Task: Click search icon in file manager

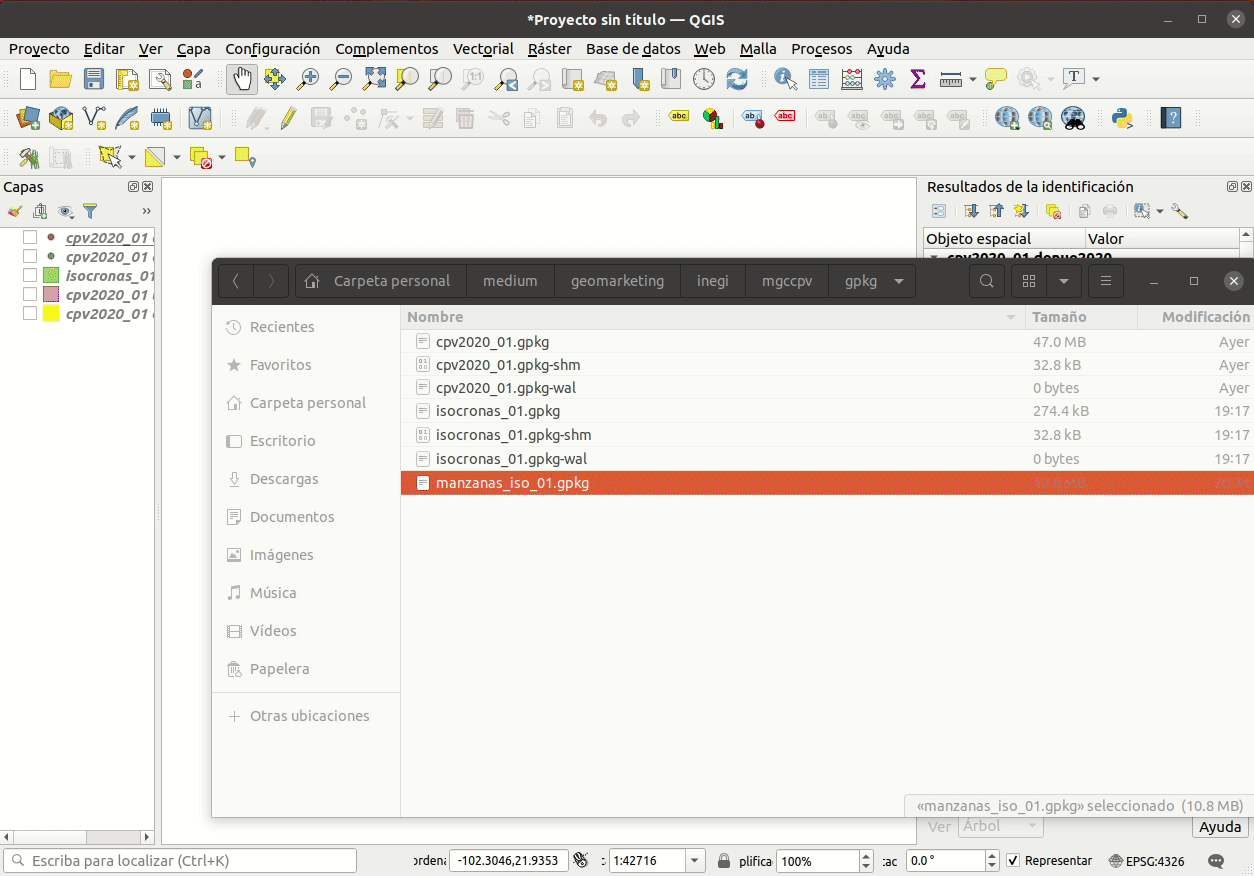Action: (987, 281)
